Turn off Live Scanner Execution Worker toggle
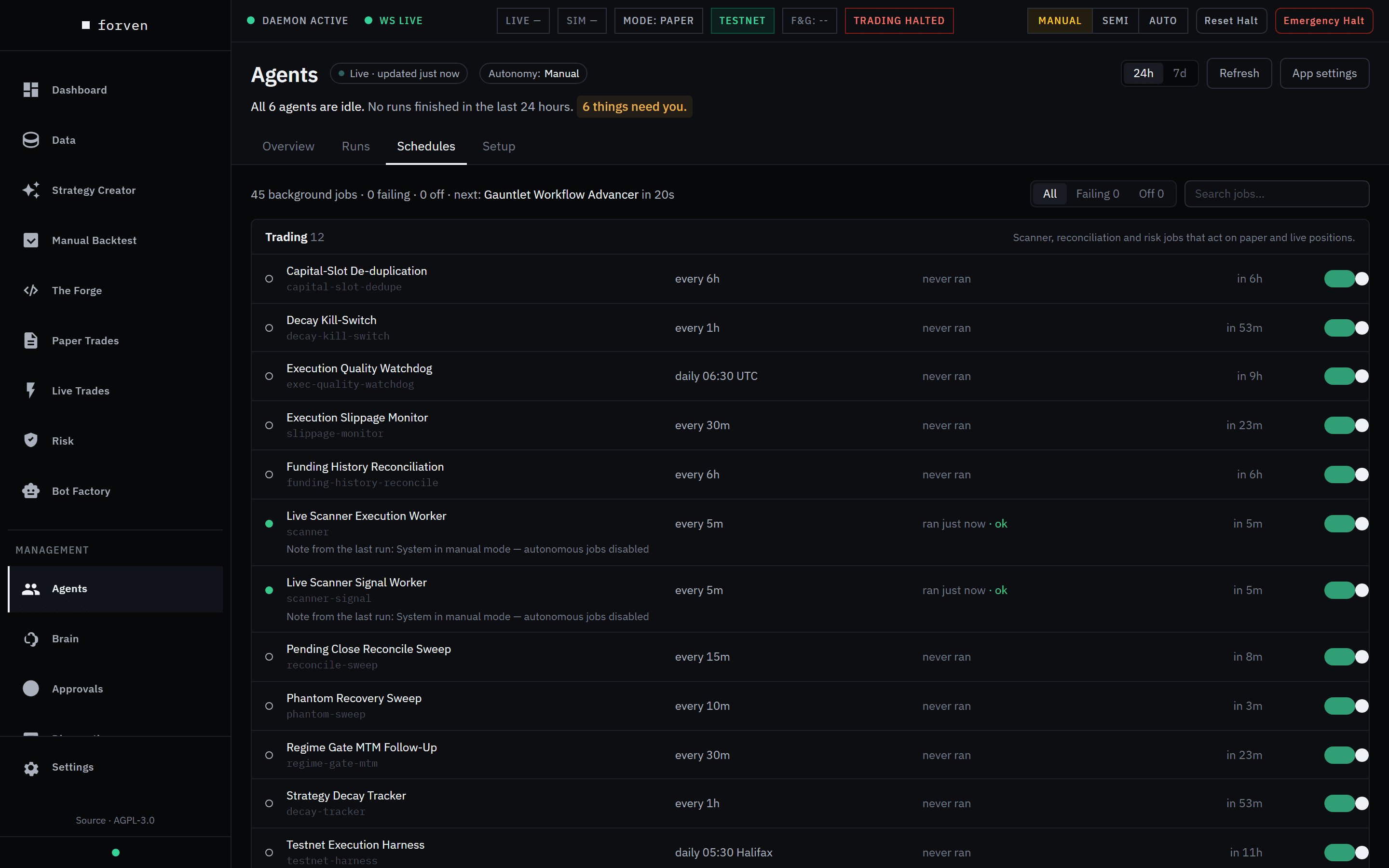Viewport: 1389px width, 868px height. [x=1347, y=524]
